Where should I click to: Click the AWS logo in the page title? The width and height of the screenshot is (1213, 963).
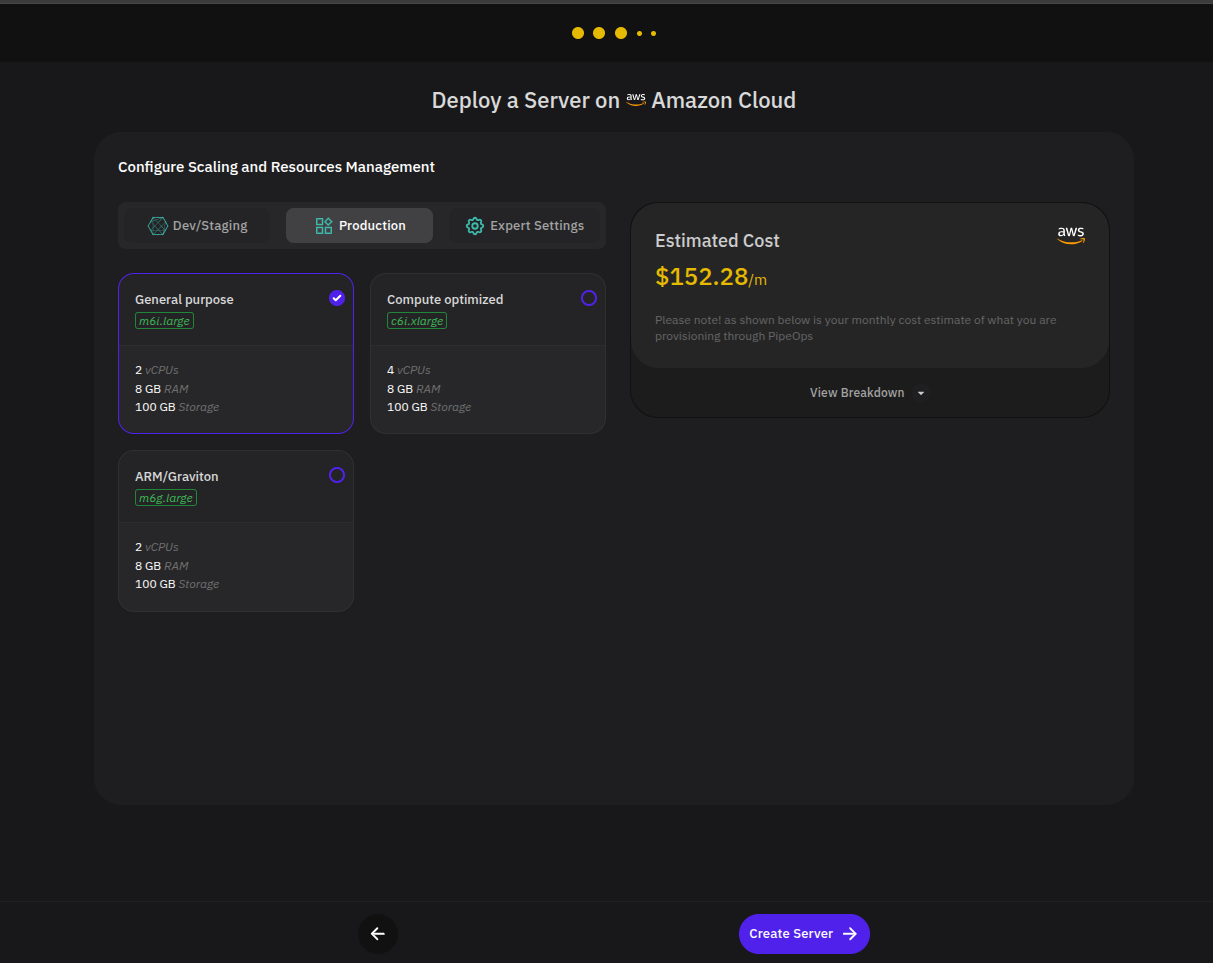(x=636, y=100)
